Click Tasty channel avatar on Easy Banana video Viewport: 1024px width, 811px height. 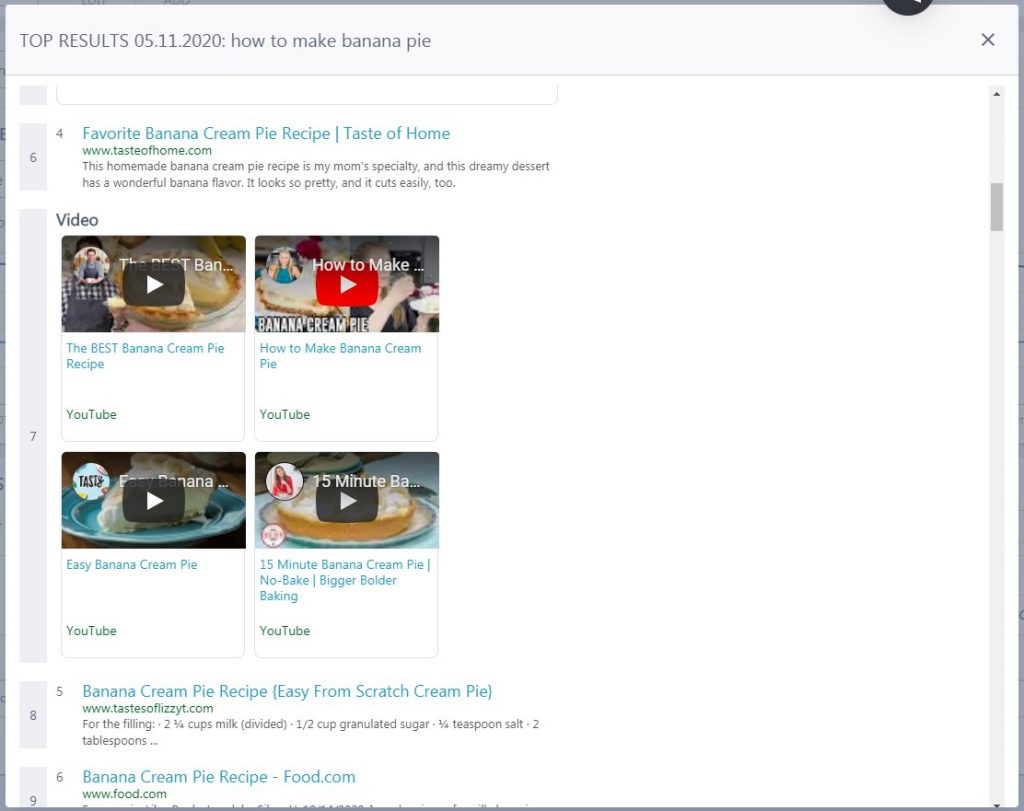click(x=91, y=481)
